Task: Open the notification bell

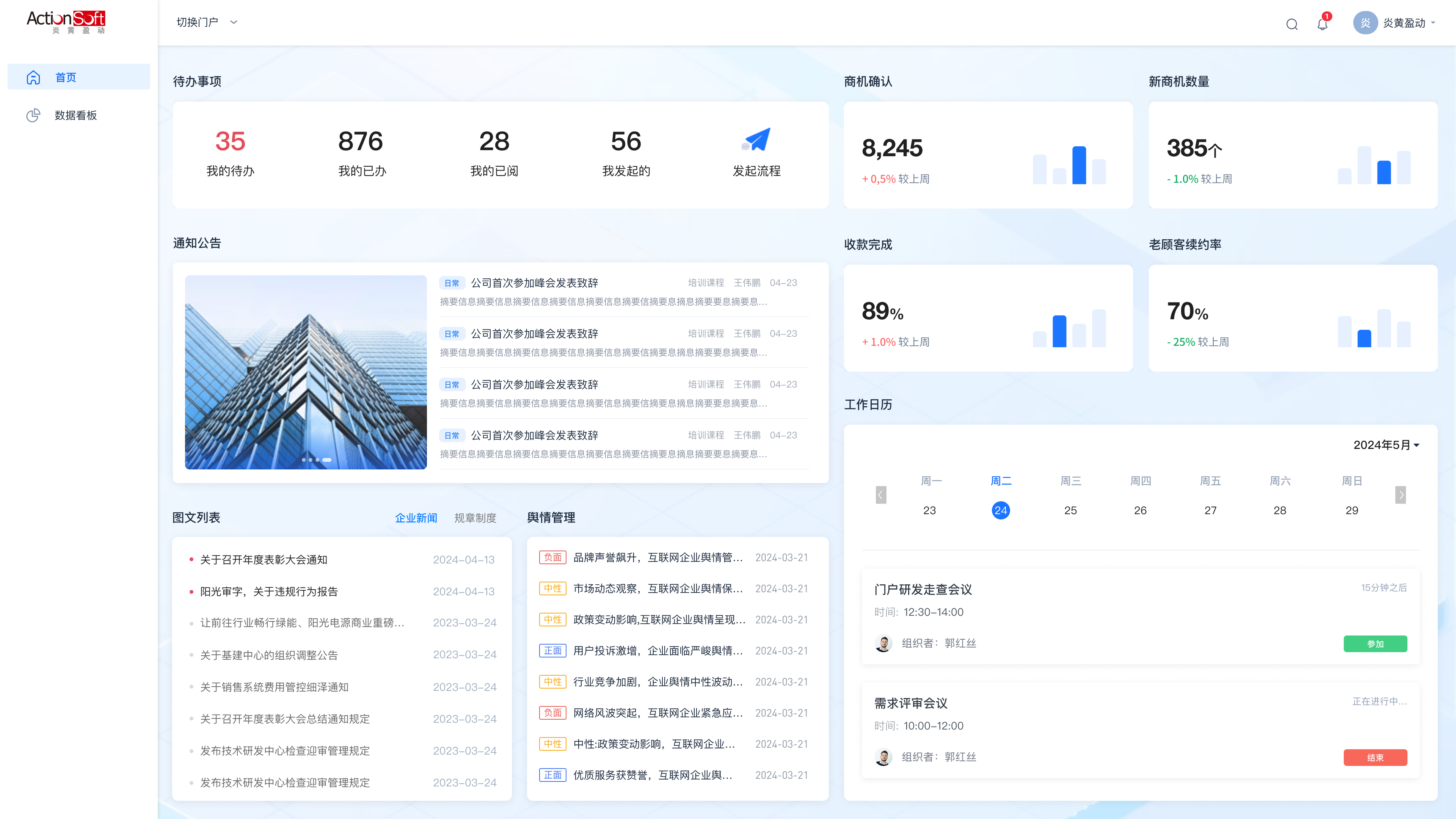Action: tap(1322, 24)
